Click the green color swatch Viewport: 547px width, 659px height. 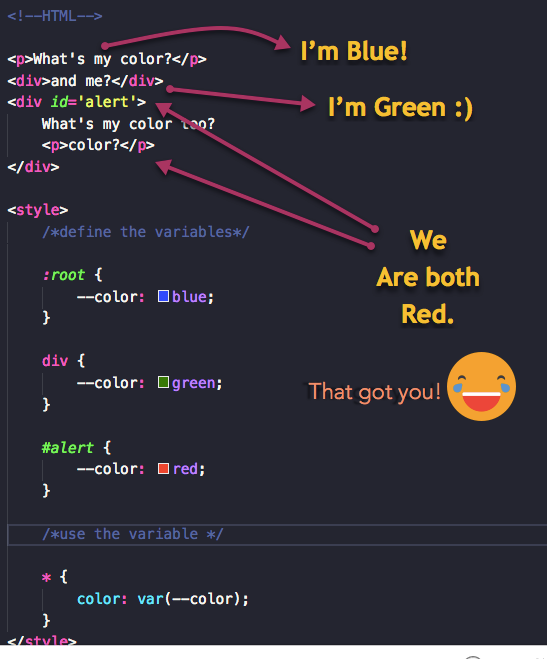click(163, 382)
